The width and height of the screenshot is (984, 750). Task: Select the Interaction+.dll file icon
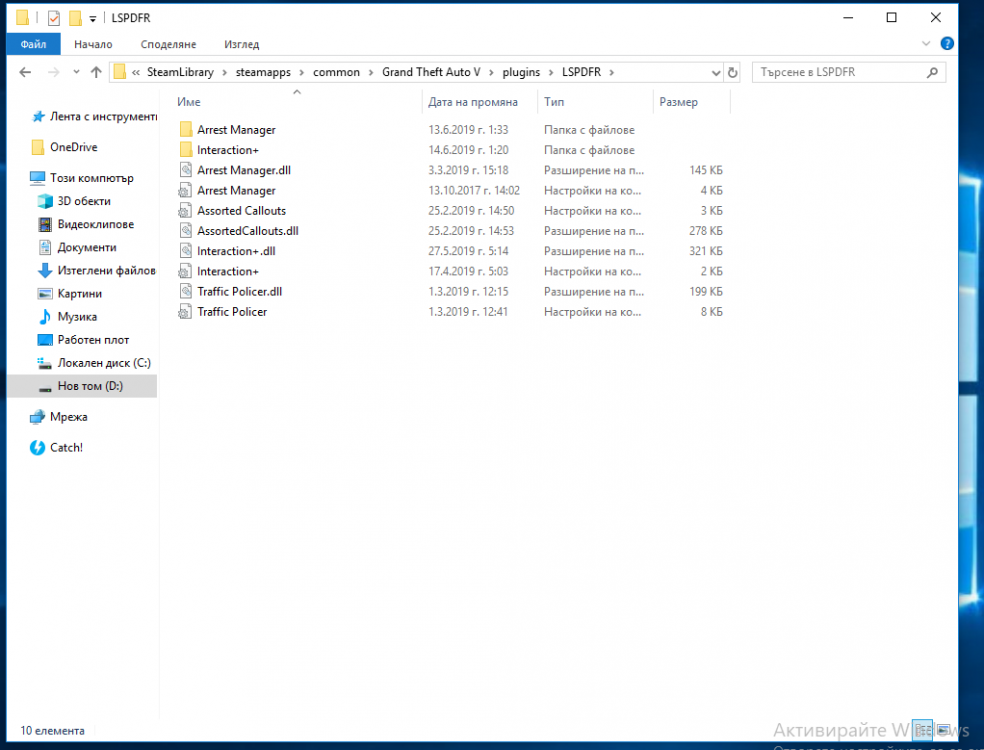(x=185, y=251)
